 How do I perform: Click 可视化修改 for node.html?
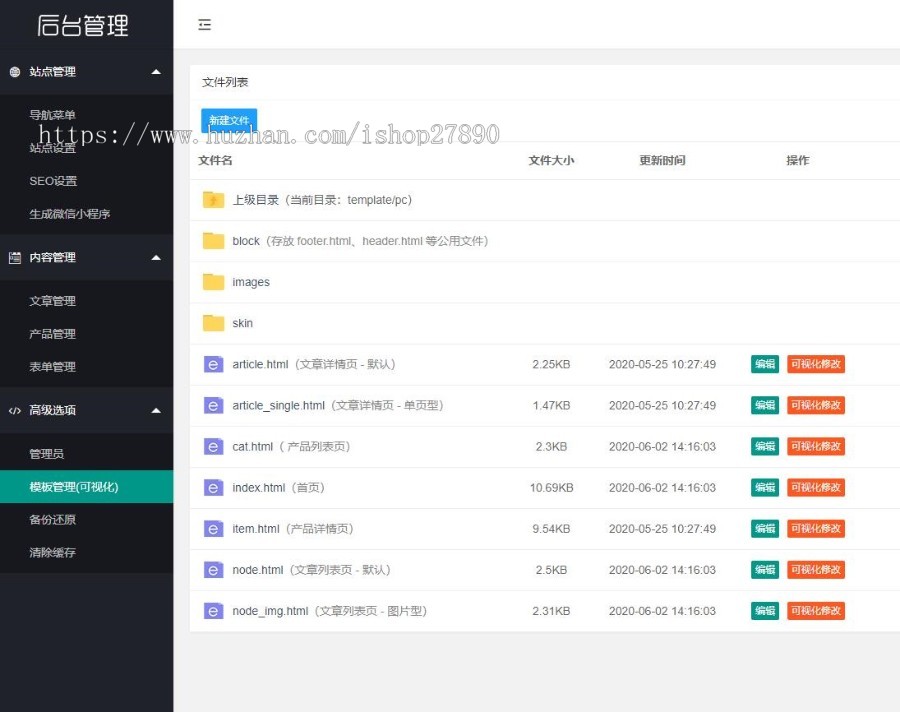[816, 570]
